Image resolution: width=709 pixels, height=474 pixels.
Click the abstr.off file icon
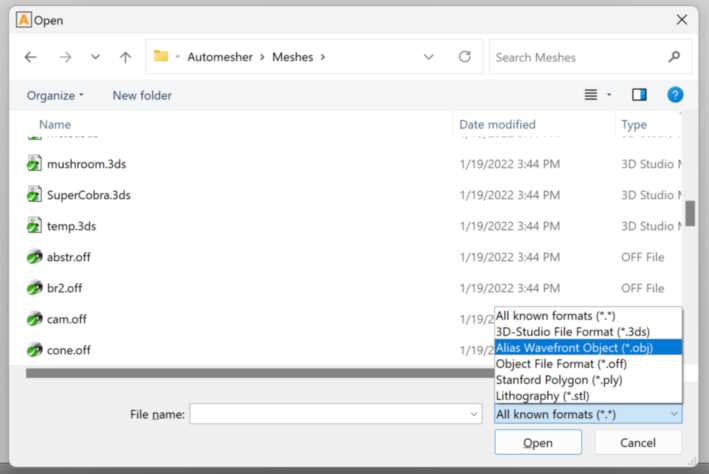click(x=34, y=257)
